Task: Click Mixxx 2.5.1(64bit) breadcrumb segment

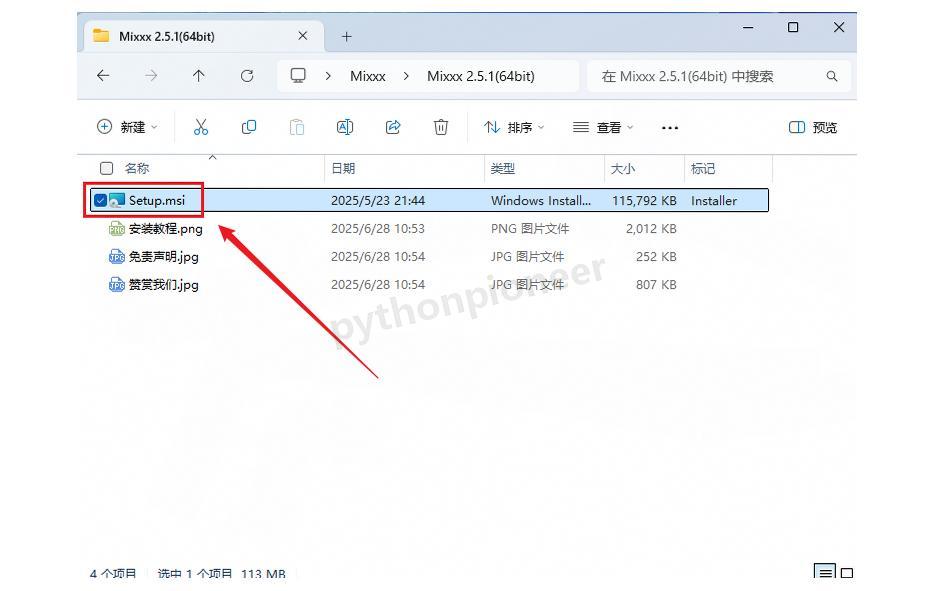Action: point(481,76)
